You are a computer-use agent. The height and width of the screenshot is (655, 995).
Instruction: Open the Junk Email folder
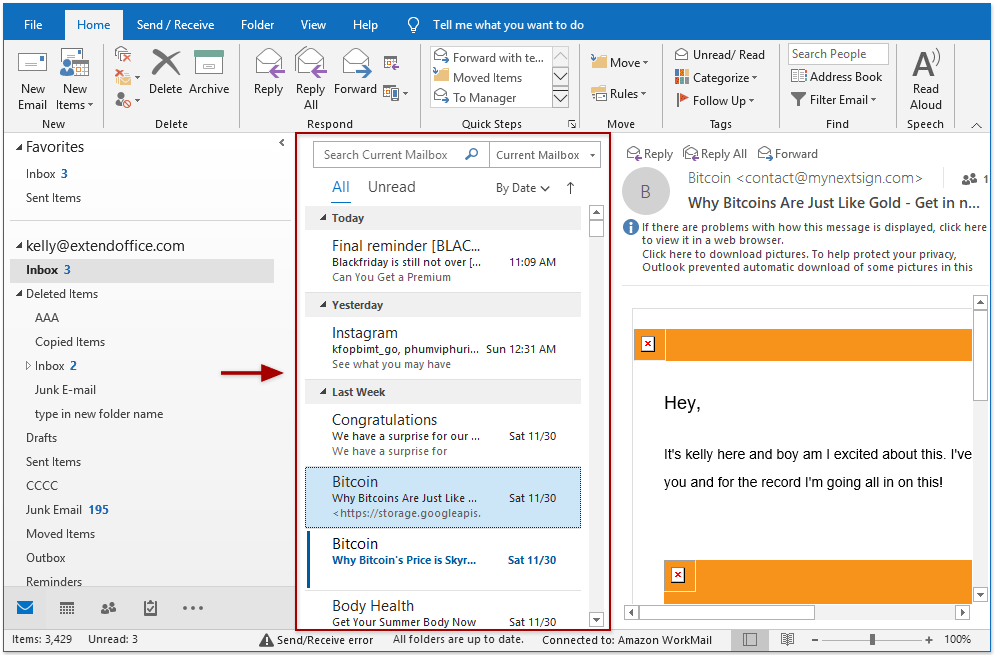pyautogui.click(x=55, y=510)
